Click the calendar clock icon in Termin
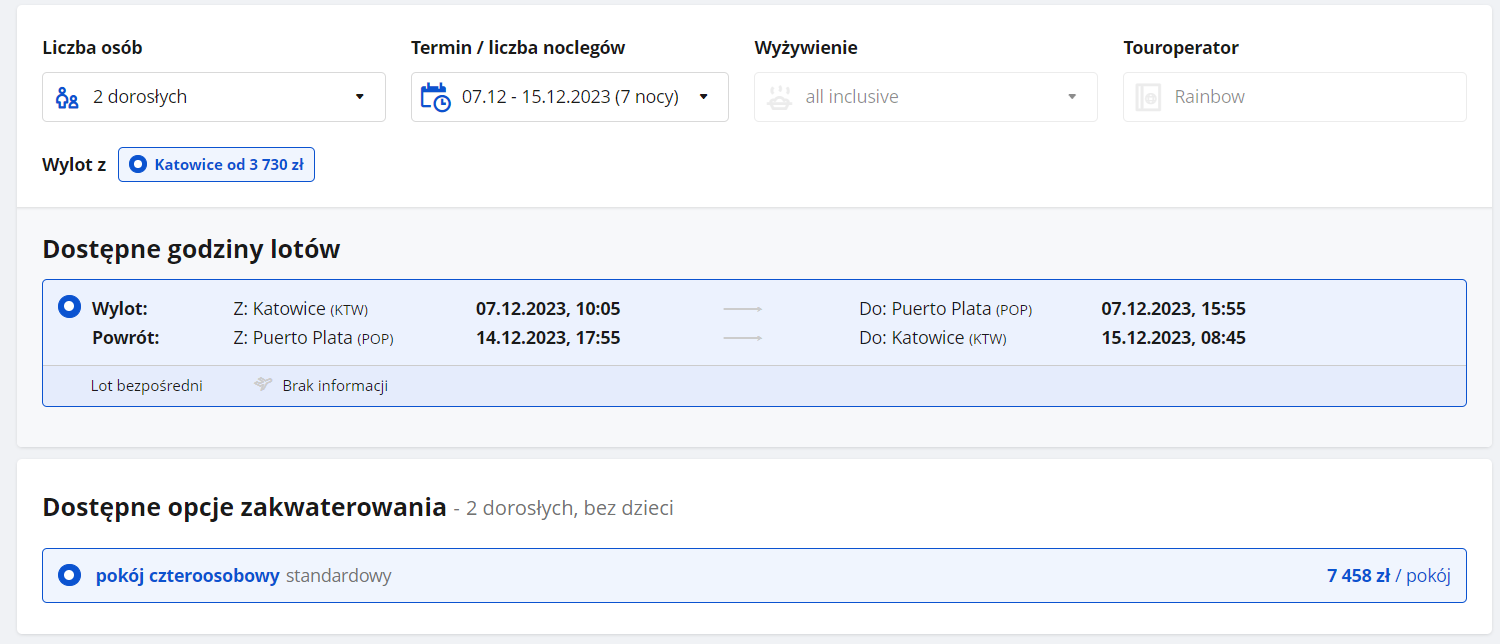Screen dimensions: 1500x644 tap(435, 97)
